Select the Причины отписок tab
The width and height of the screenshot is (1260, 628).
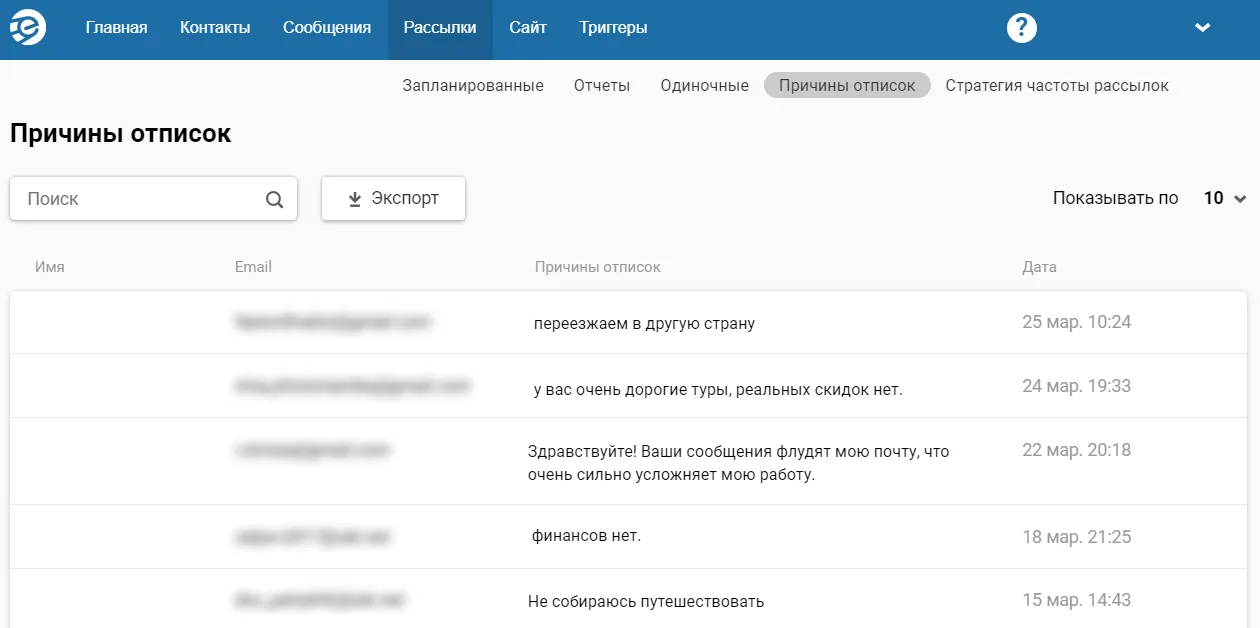click(x=847, y=85)
